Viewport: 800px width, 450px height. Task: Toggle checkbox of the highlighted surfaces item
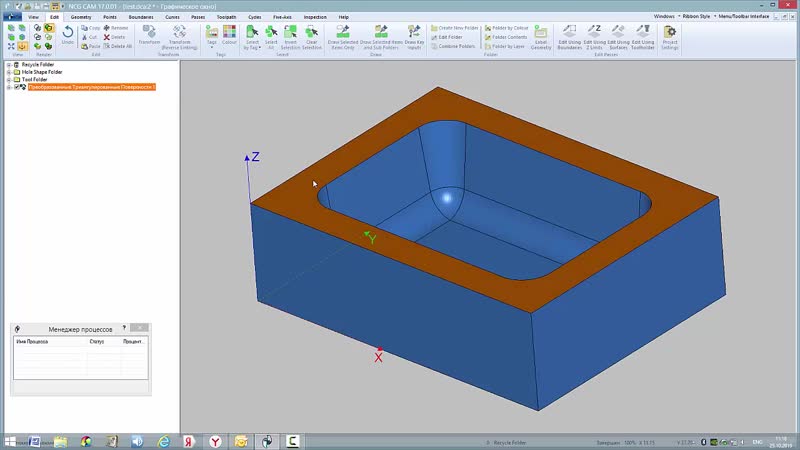coord(15,88)
